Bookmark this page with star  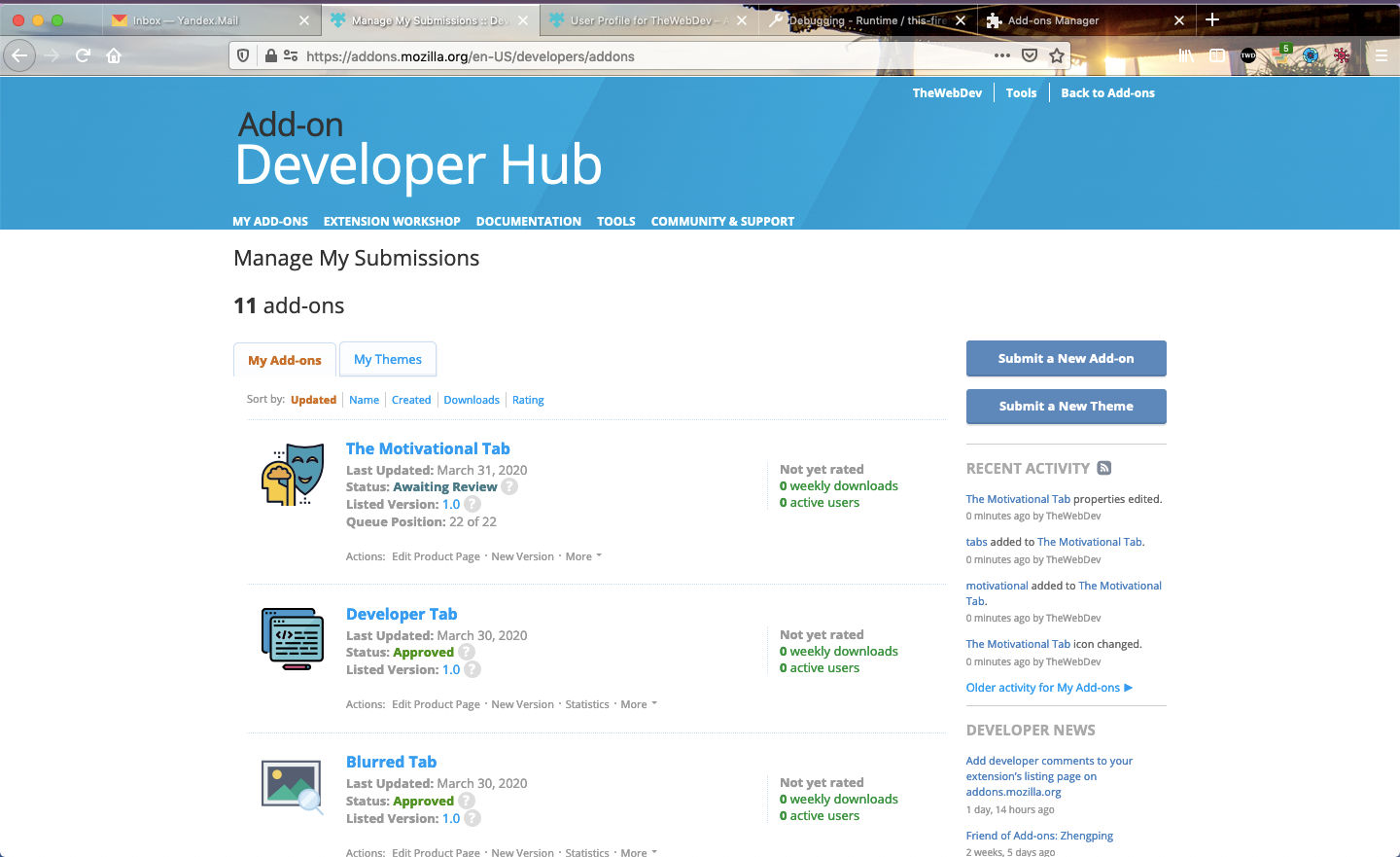tap(1057, 55)
